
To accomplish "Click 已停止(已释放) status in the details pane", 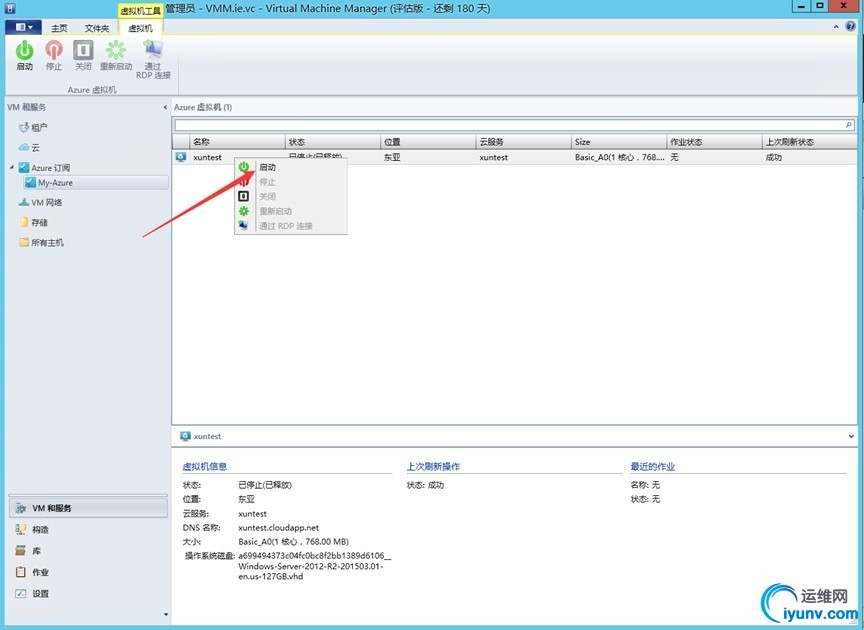I will pos(264,485).
